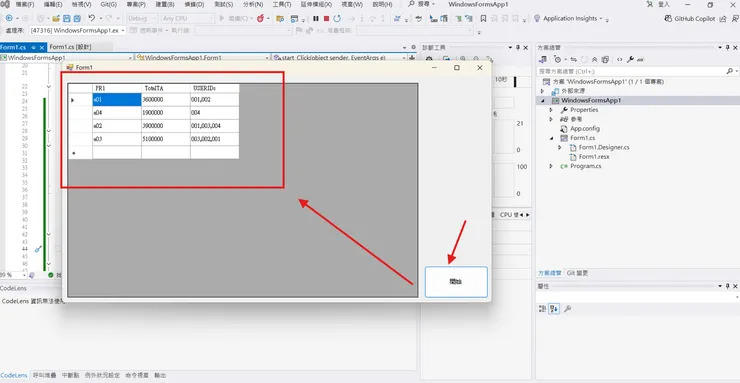The image size is (740, 383).
Task: Click the Pause (Break All) debugging icon
Action: 316,18
